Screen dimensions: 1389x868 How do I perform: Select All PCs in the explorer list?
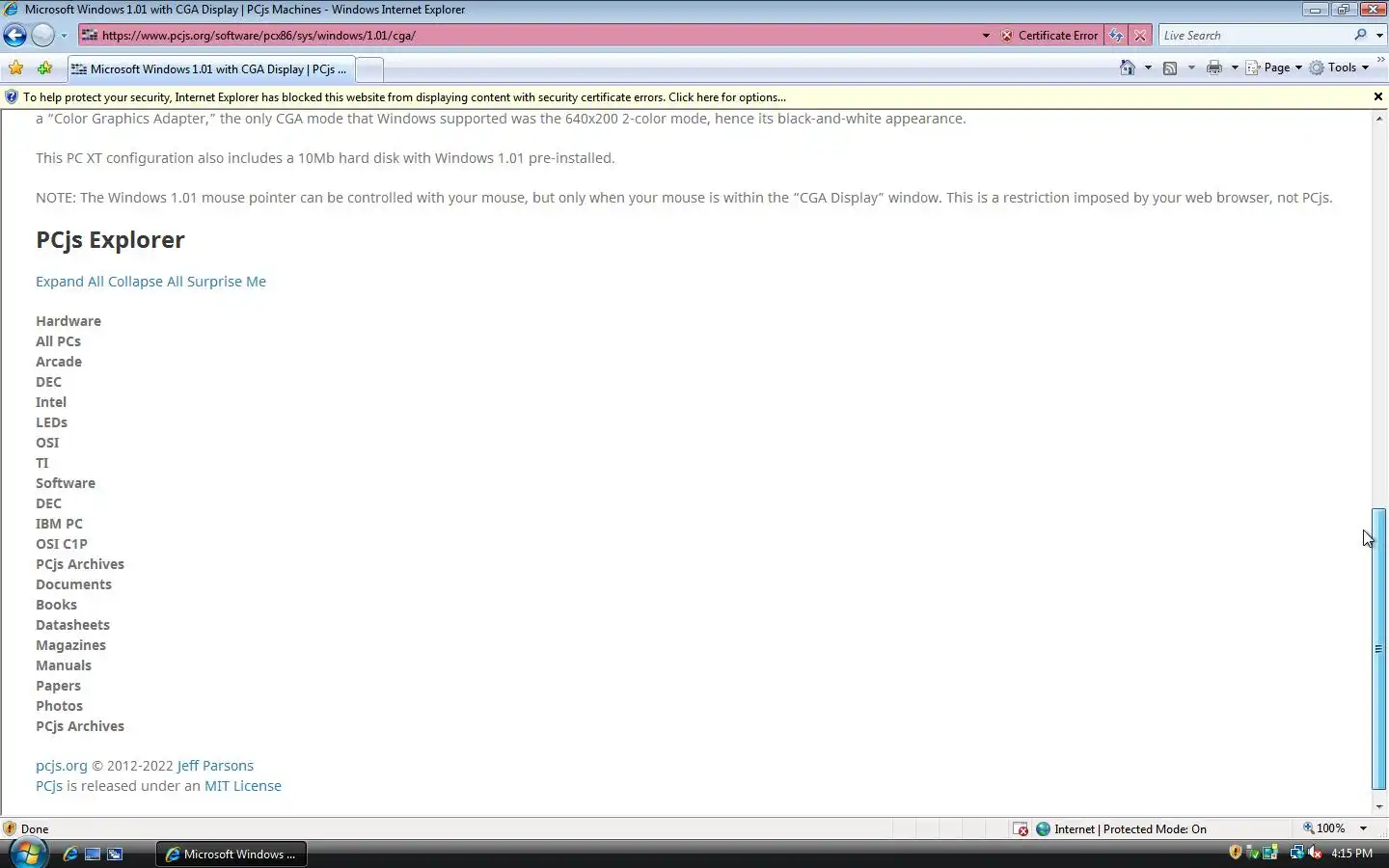pos(58,341)
